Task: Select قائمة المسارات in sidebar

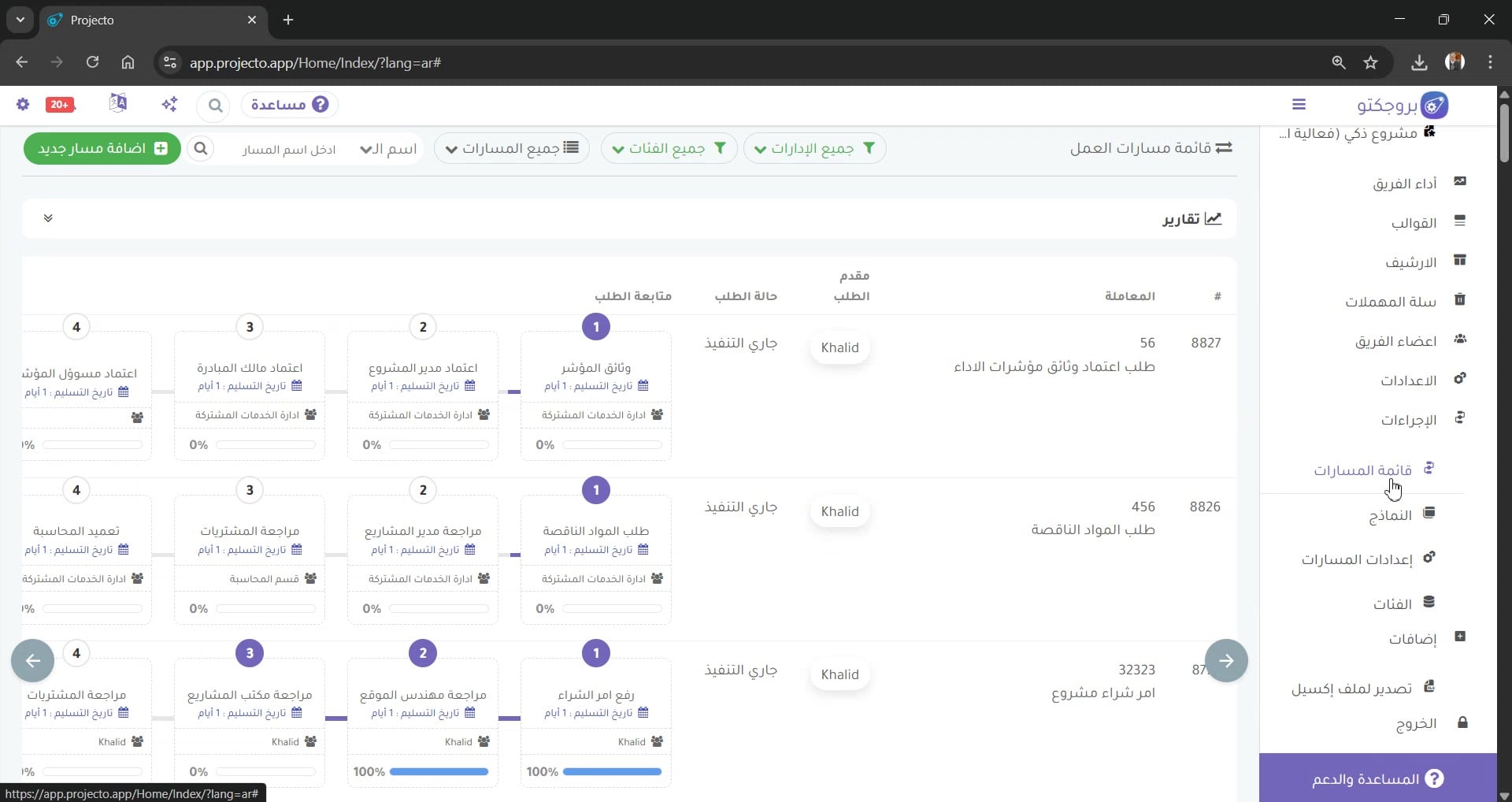Action: 1363,470
